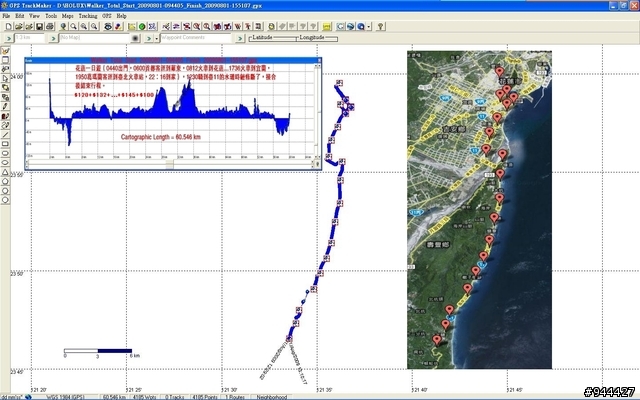Select the pencil drawing tool in sidebar

[x=5, y=107]
